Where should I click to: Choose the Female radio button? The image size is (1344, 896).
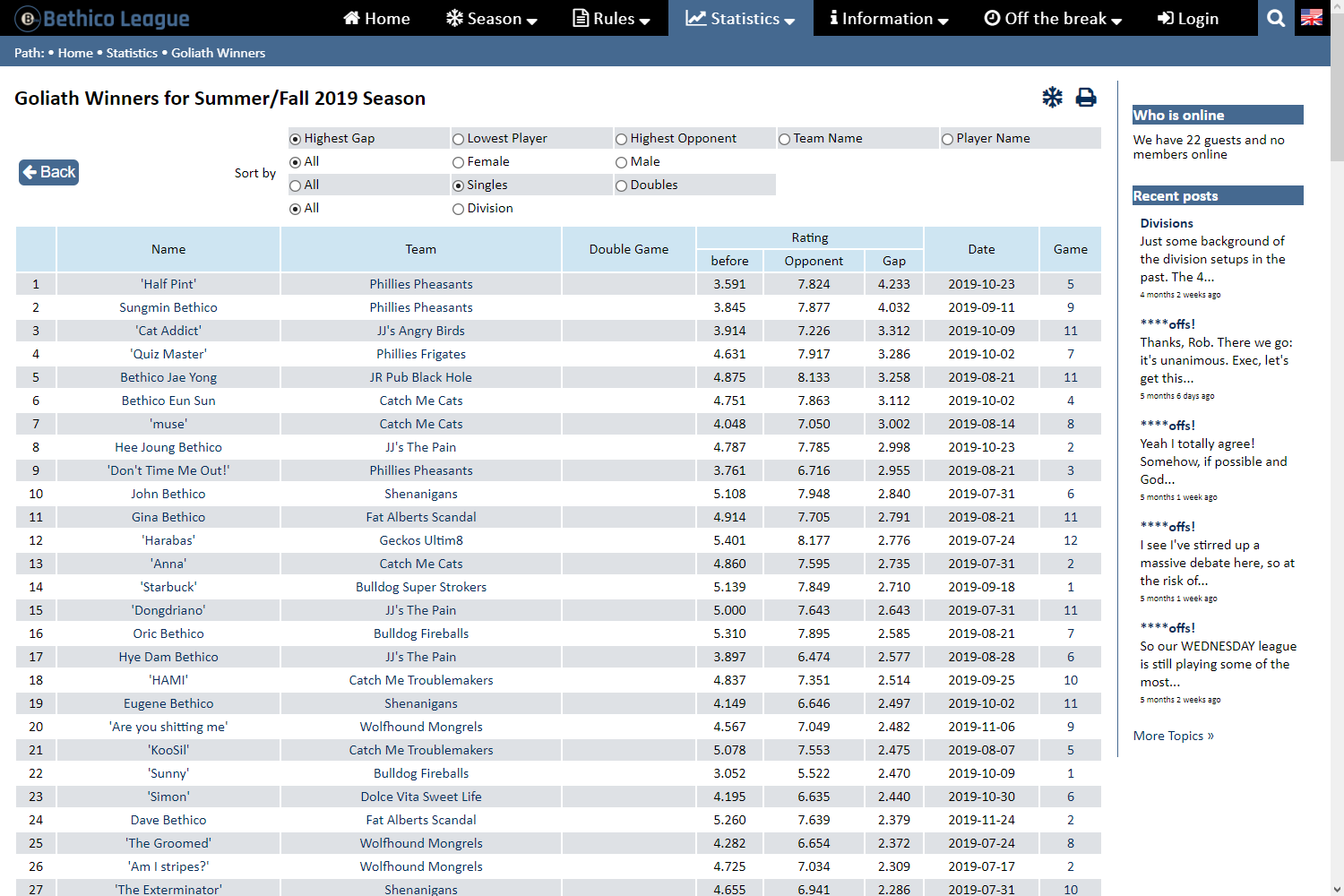pos(459,162)
